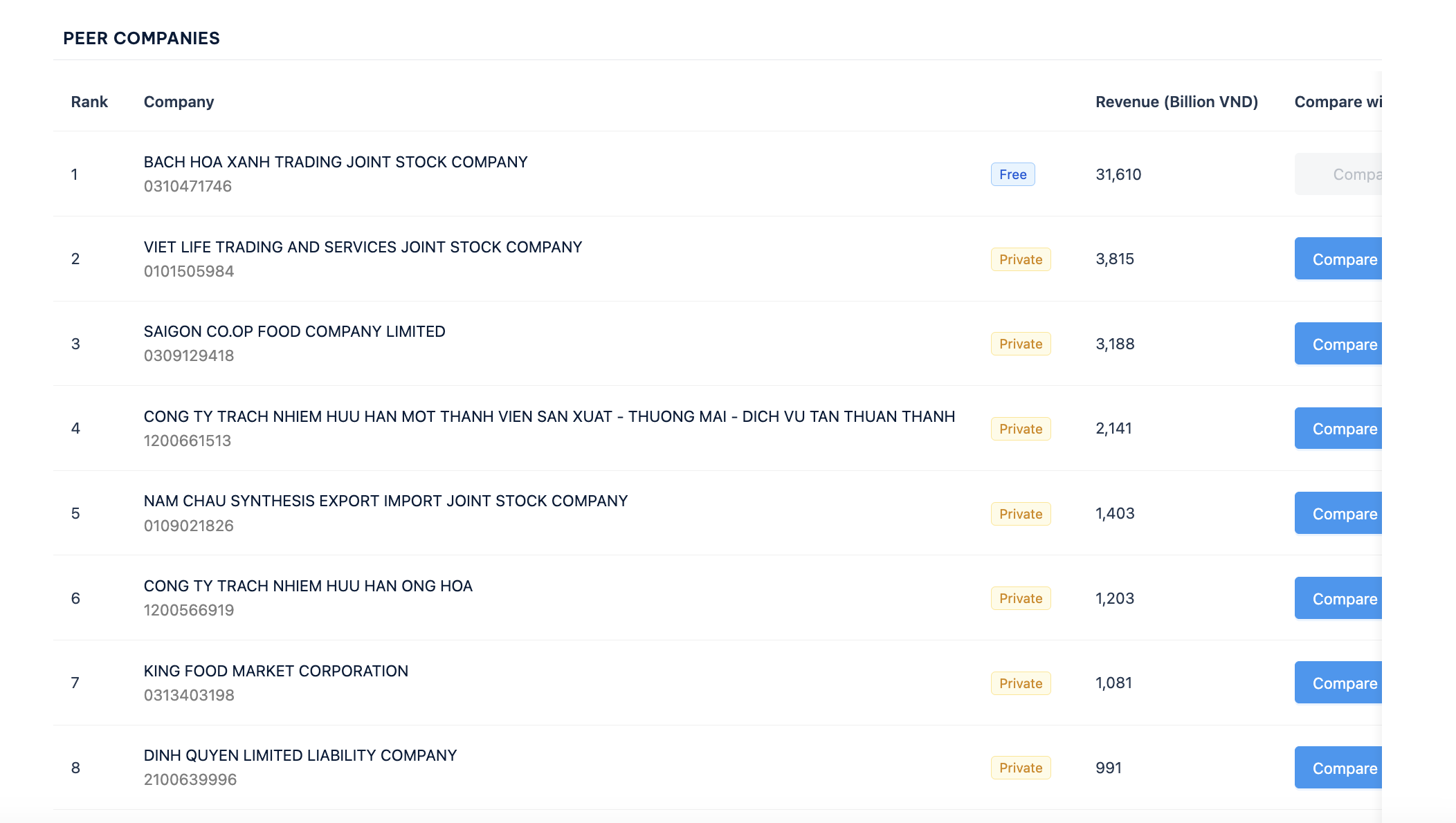Select tax code 1200661513
Viewport: 1456px width, 823px height.
click(x=188, y=441)
